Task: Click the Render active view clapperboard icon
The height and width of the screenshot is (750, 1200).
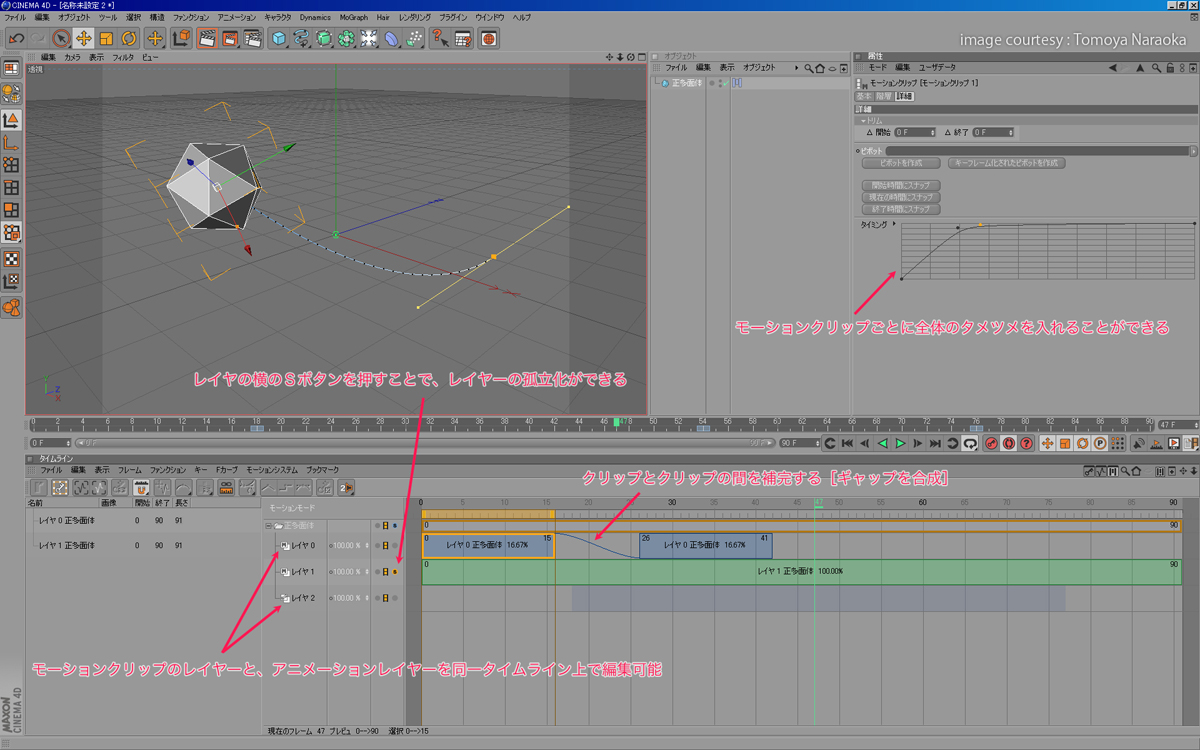Action: point(208,39)
